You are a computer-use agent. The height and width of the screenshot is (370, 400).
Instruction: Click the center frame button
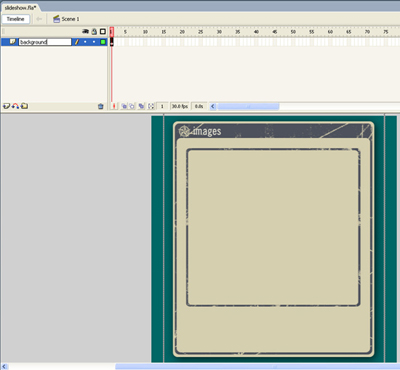pyautogui.click(x=114, y=106)
